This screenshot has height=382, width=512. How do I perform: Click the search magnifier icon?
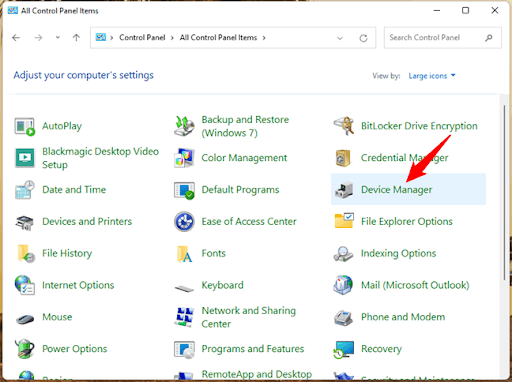coord(488,38)
